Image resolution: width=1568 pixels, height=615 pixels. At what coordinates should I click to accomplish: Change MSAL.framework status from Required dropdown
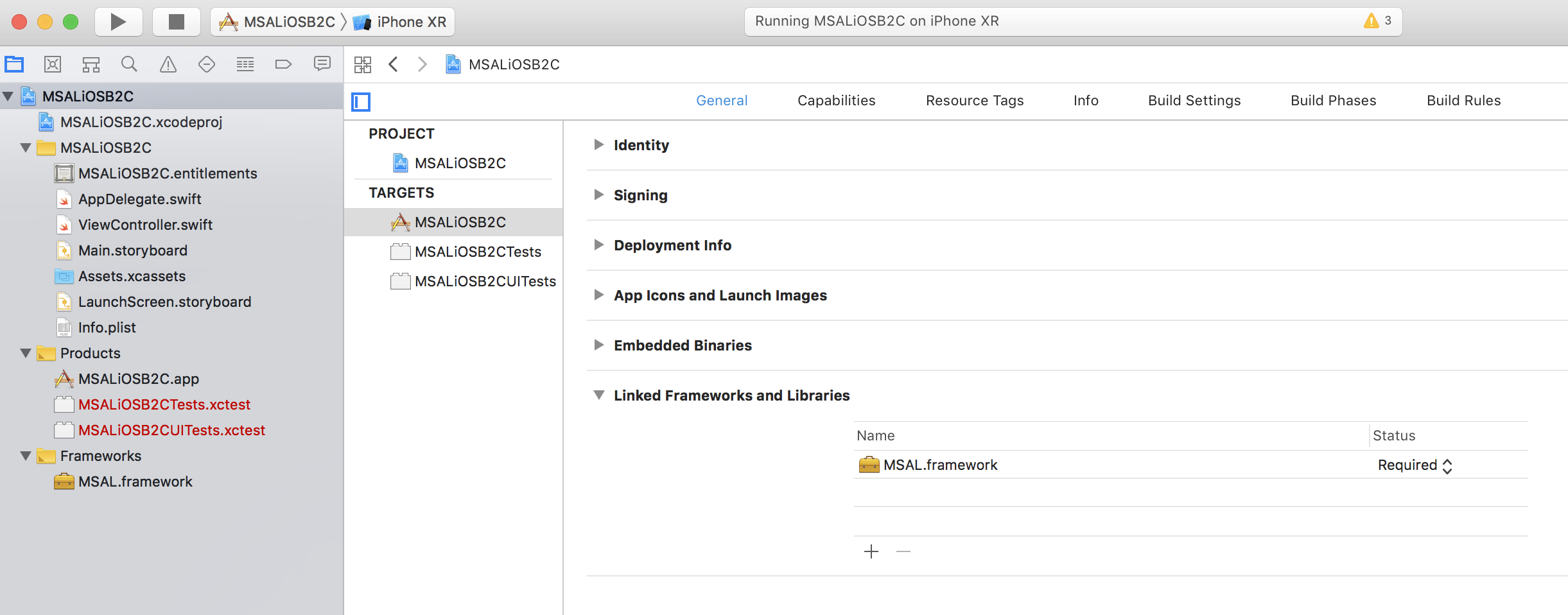[1415, 465]
